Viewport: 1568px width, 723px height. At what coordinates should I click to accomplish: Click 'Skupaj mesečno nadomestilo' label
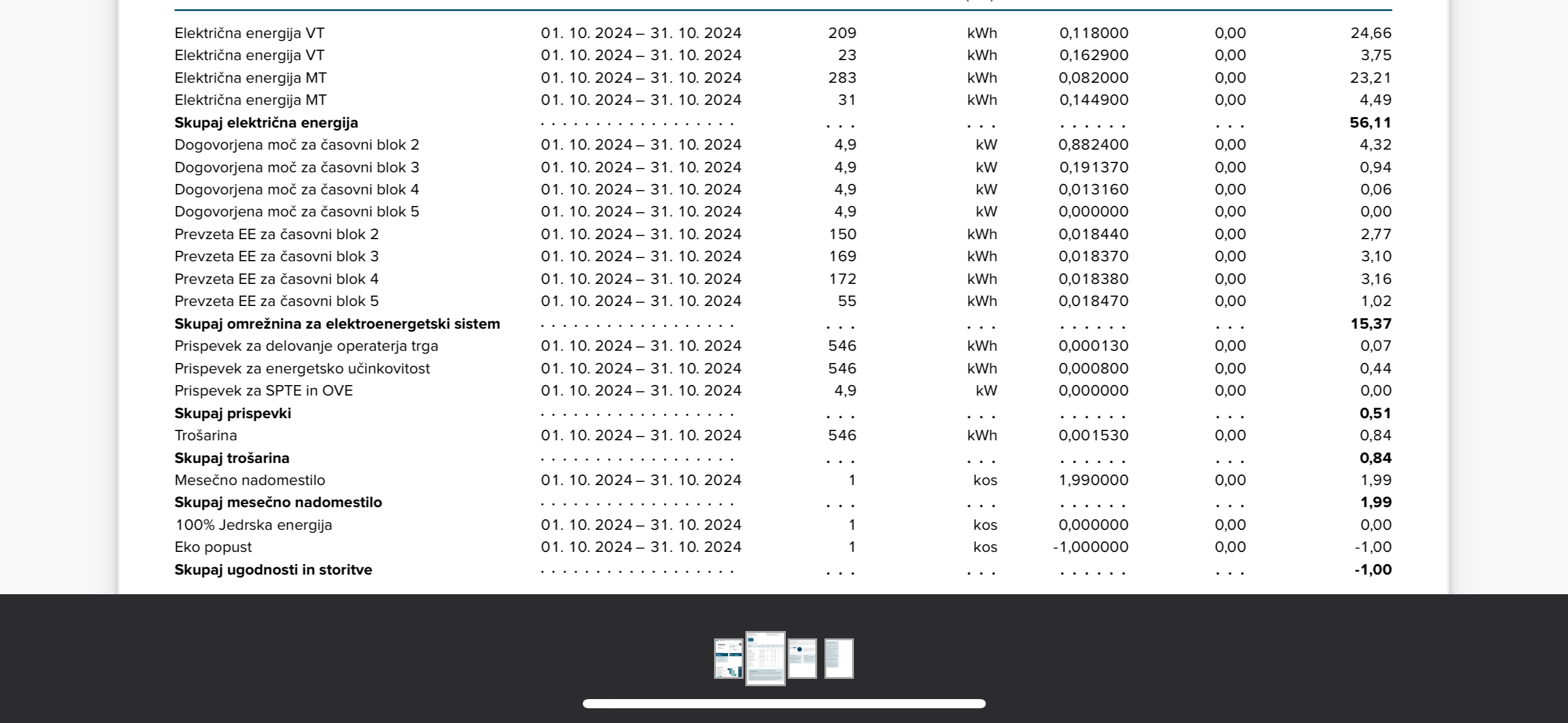(278, 502)
